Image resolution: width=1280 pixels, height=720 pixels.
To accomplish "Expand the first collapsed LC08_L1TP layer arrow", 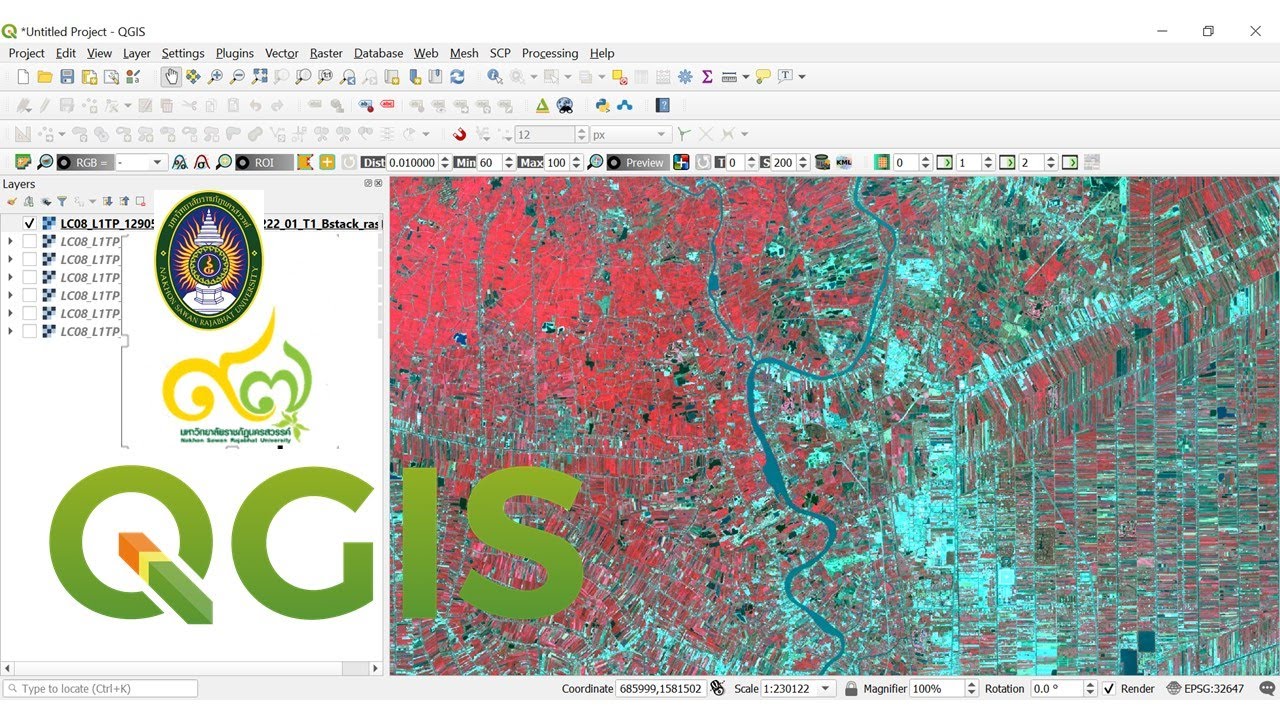I will (x=10, y=242).
